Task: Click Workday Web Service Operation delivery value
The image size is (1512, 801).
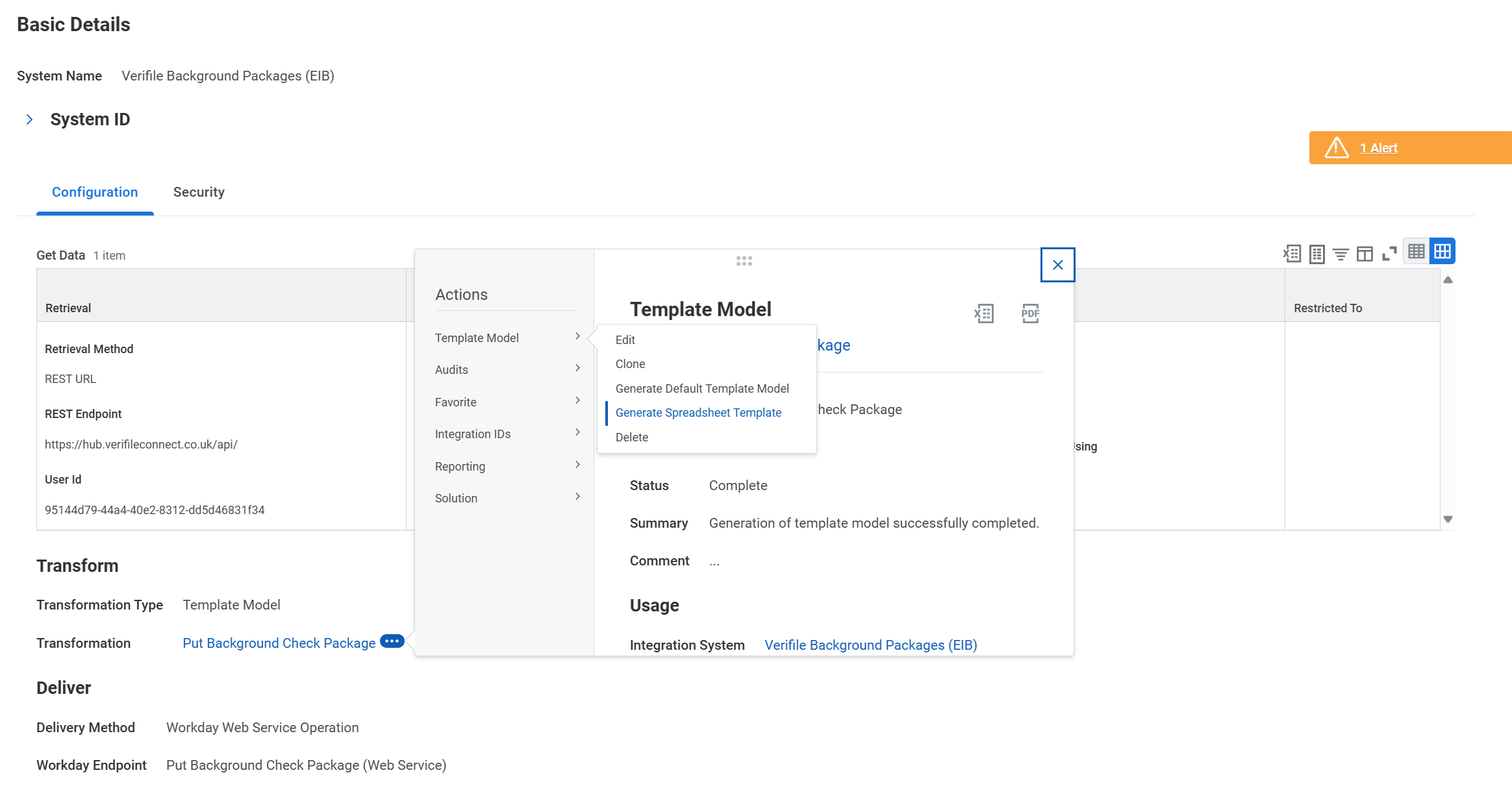Action: (262, 727)
